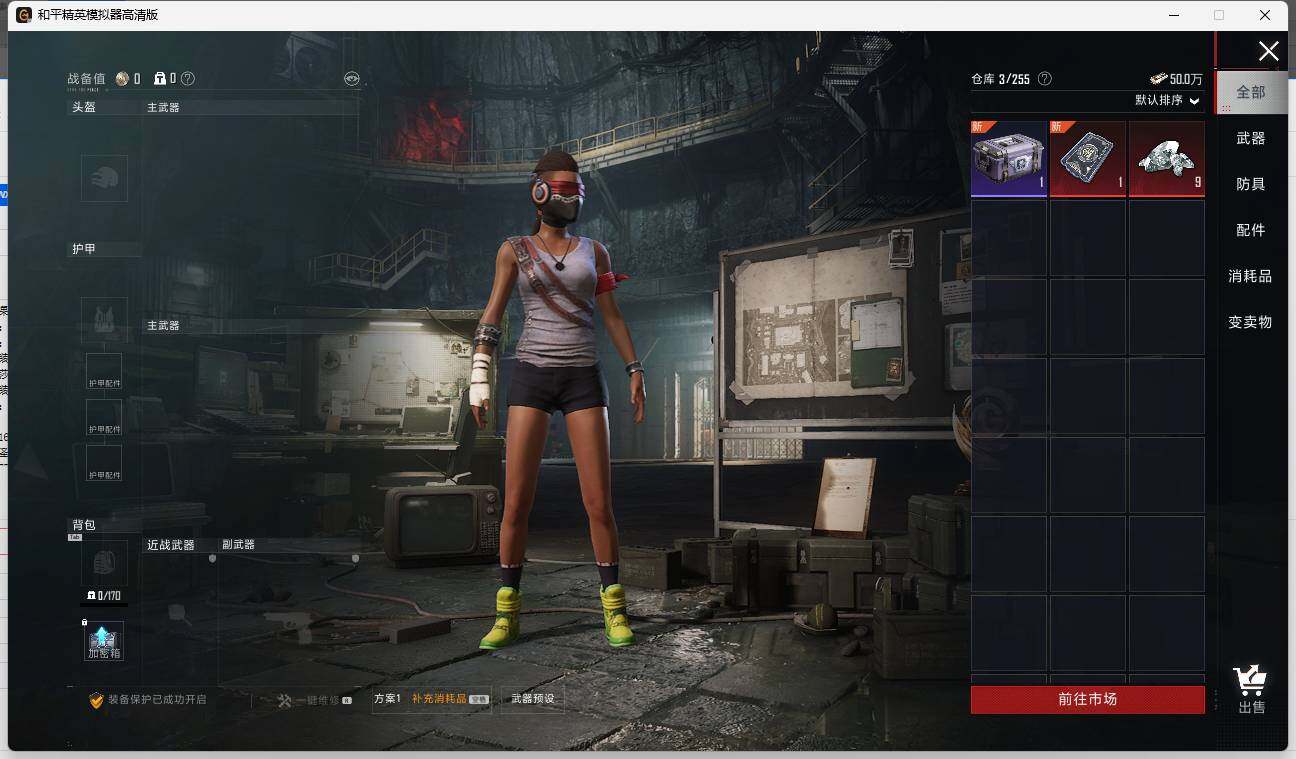The image size is (1296, 759).
Task: Click the 前往市场 red button
Action: pyautogui.click(x=1088, y=699)
